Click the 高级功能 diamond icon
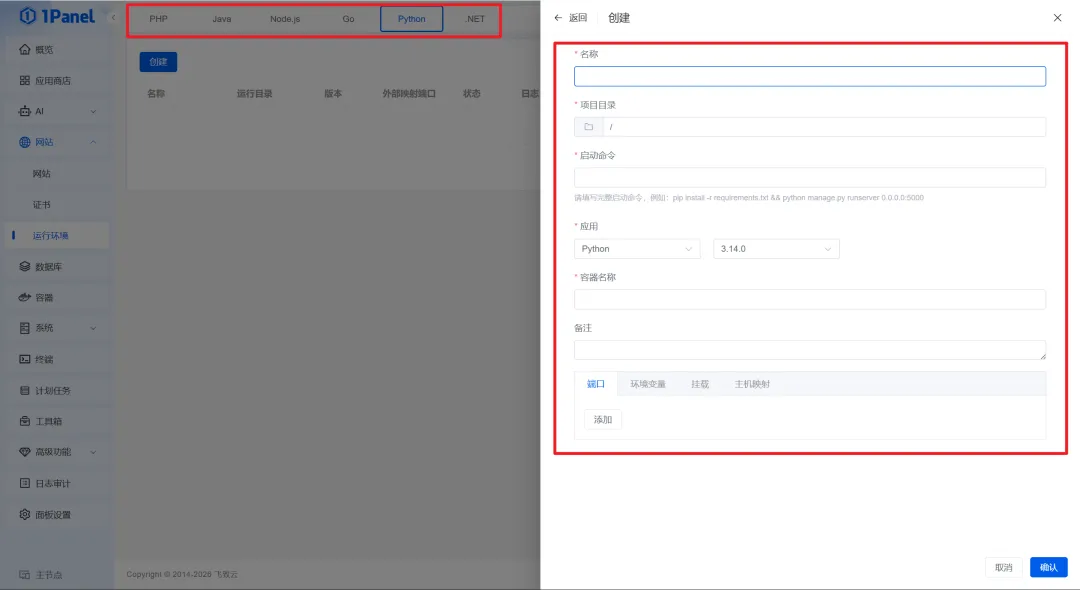1080x590 pixels. click(x=25, y=452)
